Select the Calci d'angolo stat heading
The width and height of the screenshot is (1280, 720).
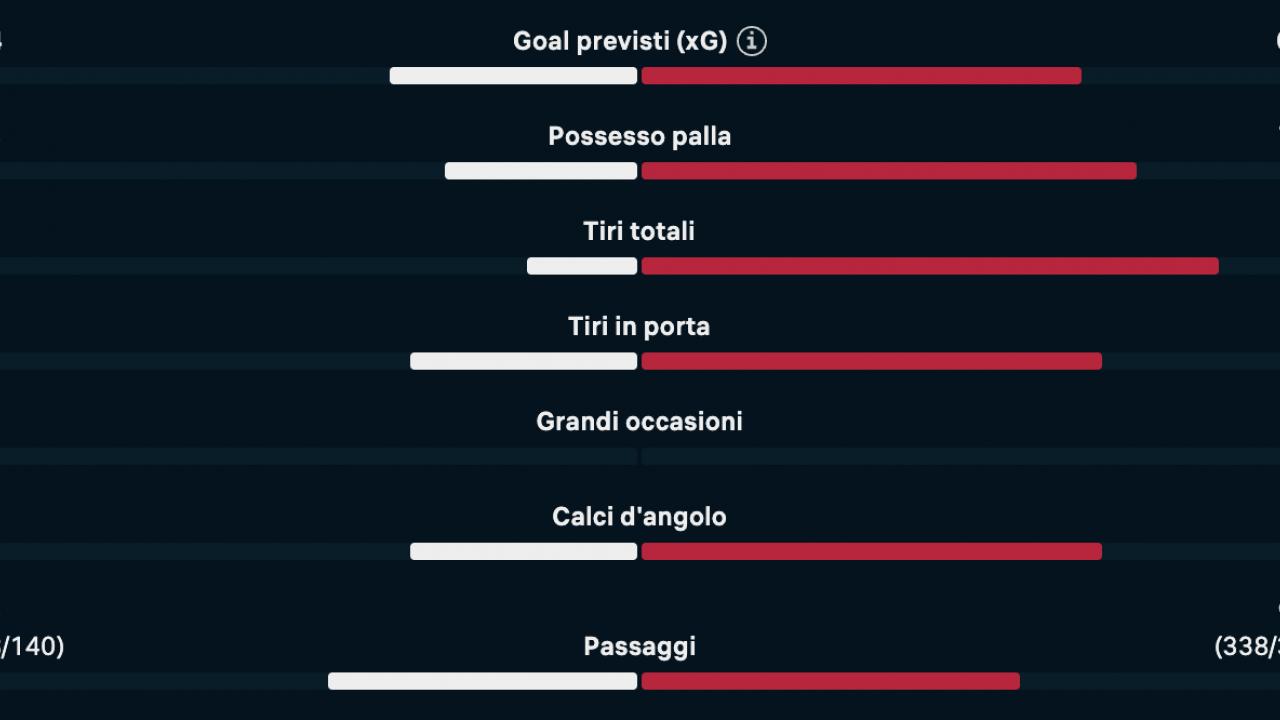639,516
